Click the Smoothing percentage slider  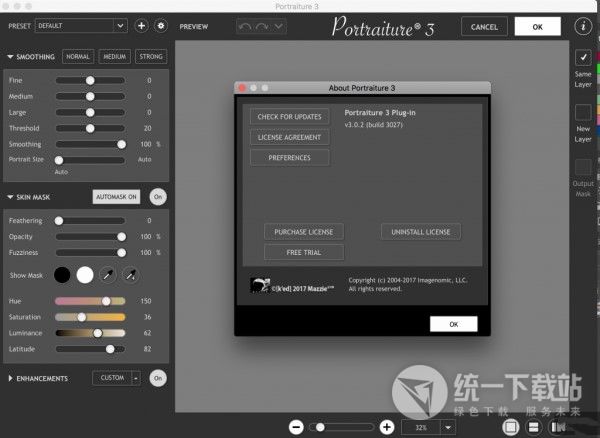(90, 144)
